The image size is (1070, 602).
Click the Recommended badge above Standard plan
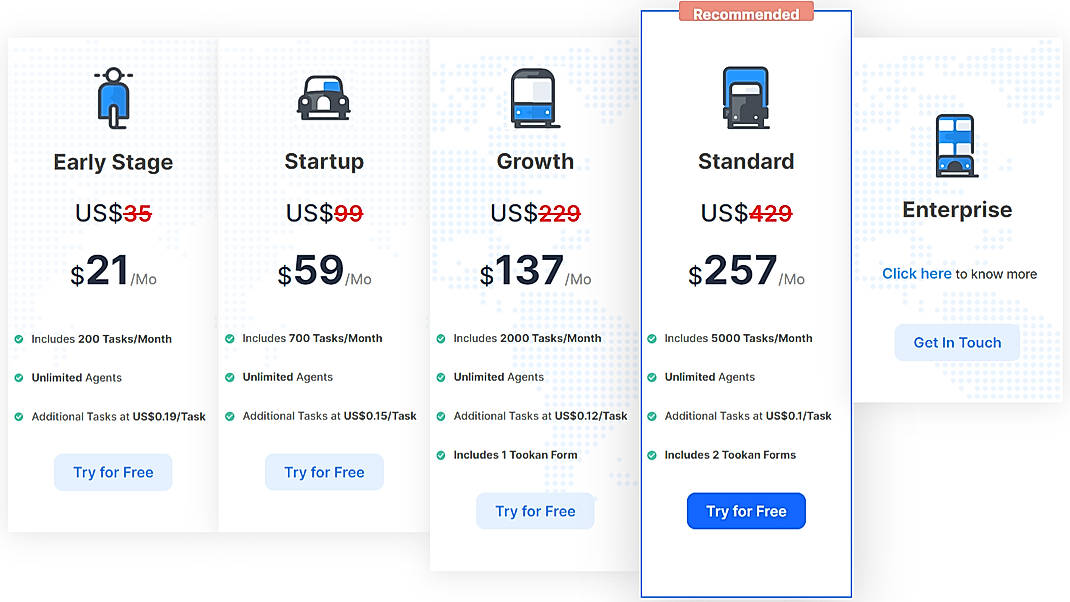click(746, 12)
